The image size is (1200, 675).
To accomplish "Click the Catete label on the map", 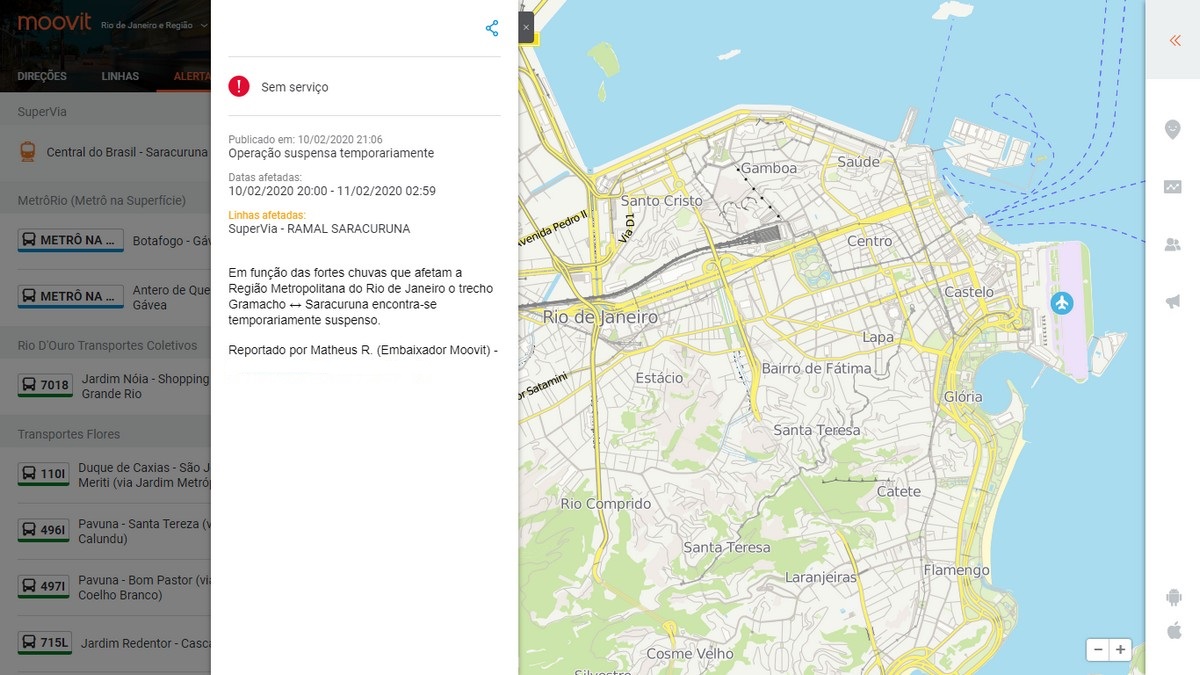I will click(x=899, y=491).
